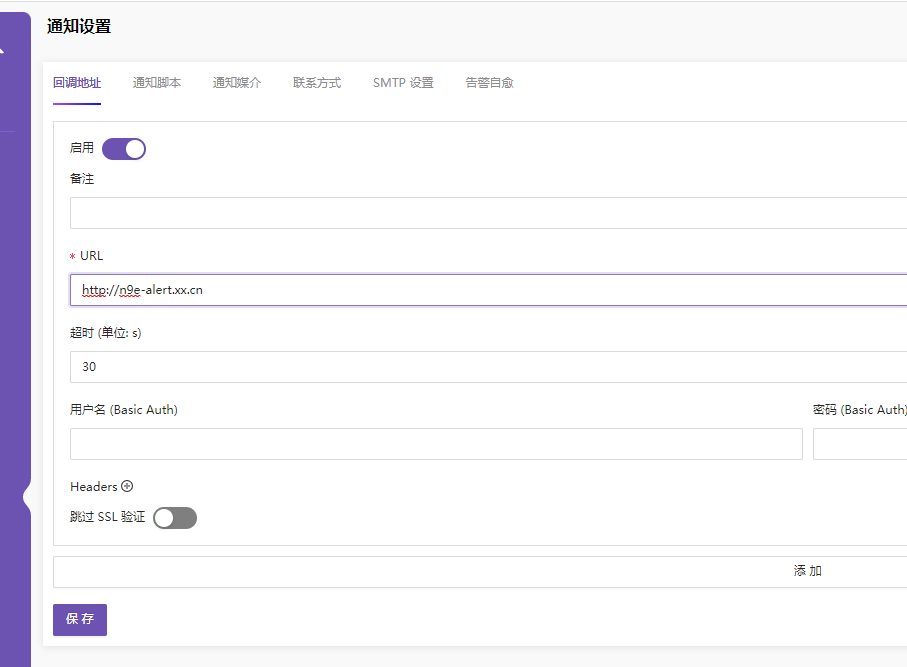Click the http://n9e-alert.xx.cn URL text
Image resolution: width=907 pixels, height=667 pixels.
pos(144,289)
